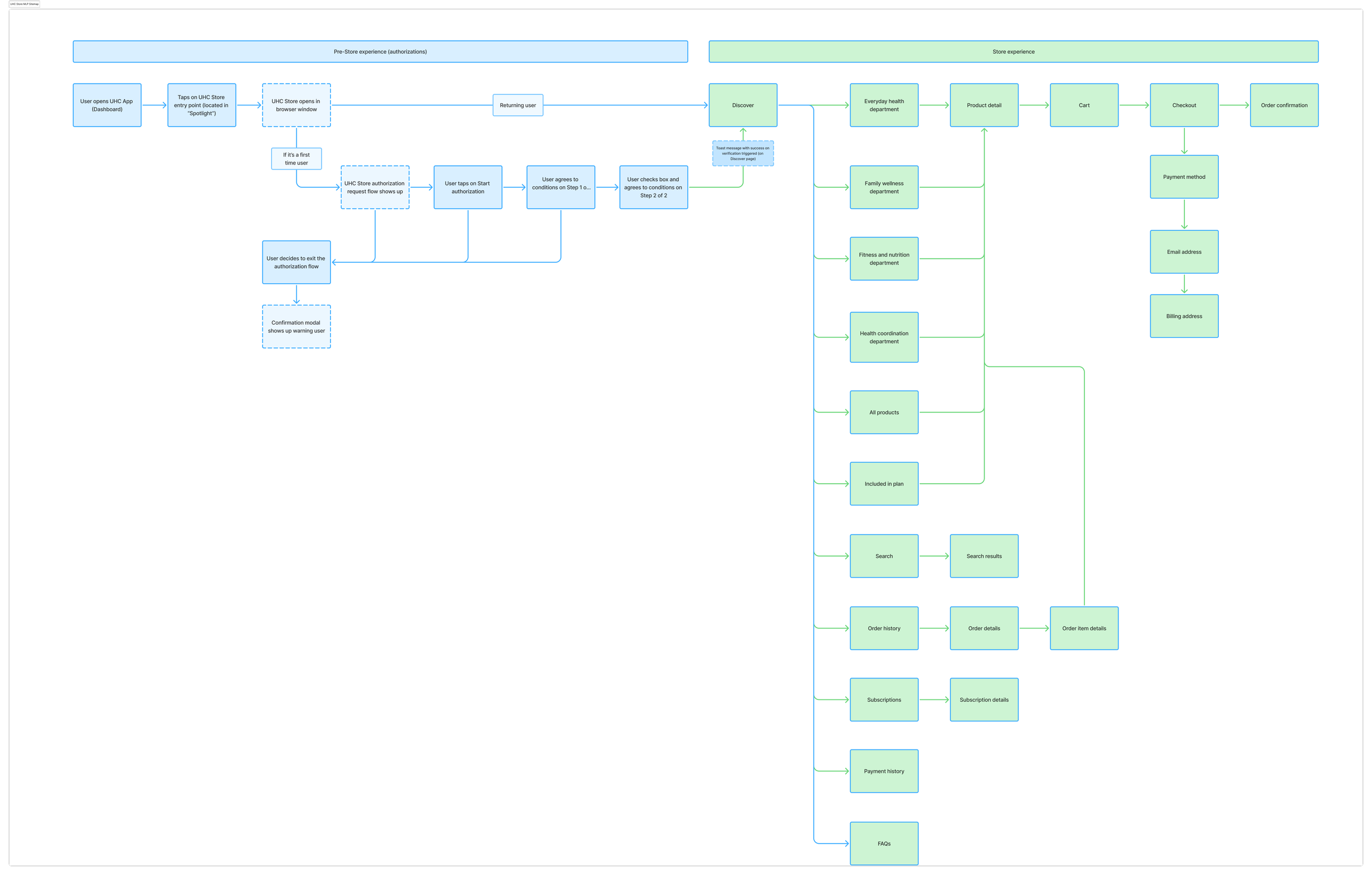Click the Confirmation modal dashed box
Image resolution: width=1372 pixels, height=875 pixels.
[x=296, y=326]
